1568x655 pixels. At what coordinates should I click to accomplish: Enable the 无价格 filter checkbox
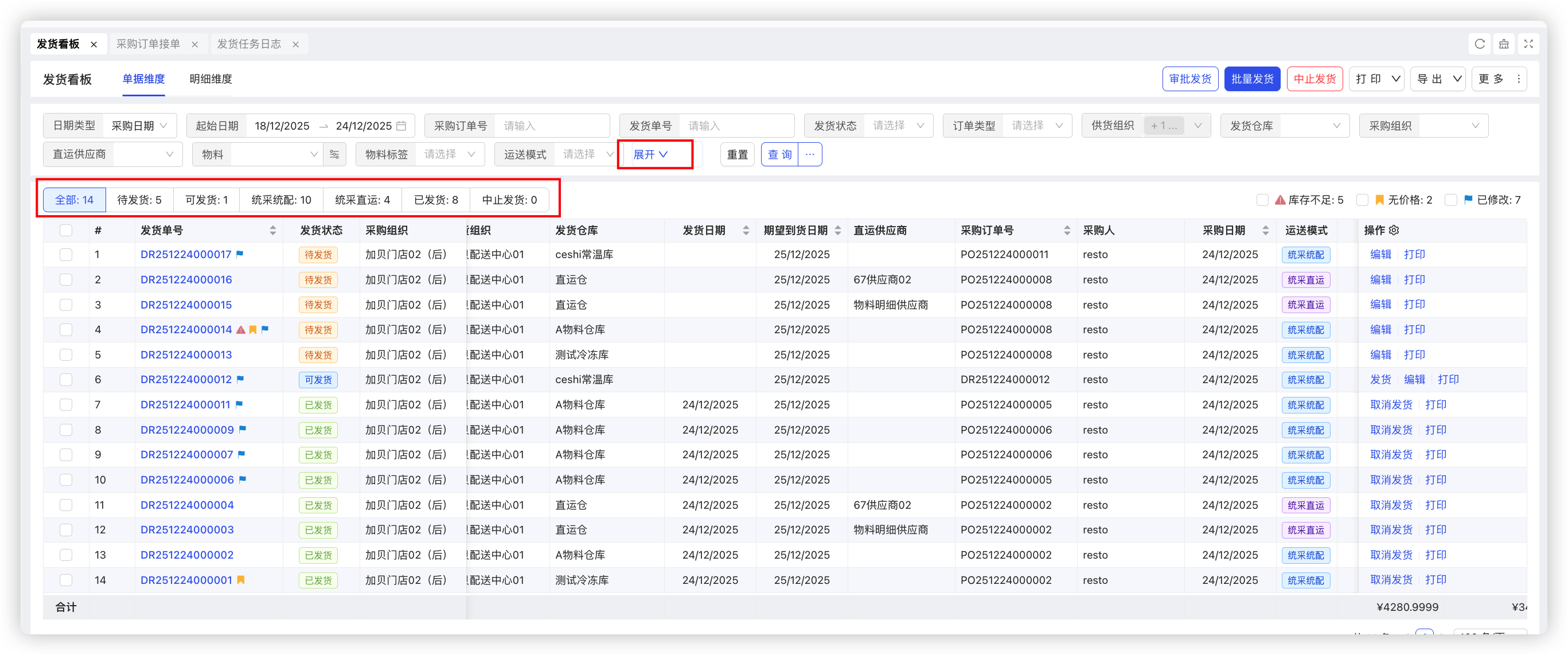(1362, 200)
